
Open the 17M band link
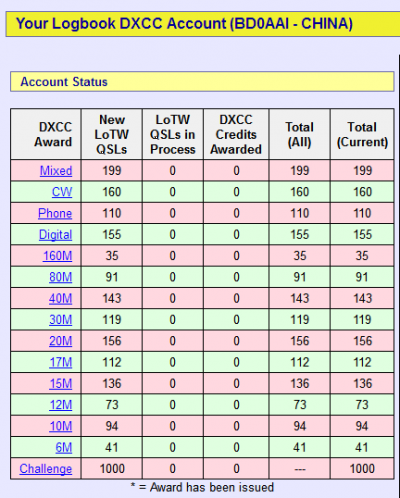click(x=60, y=362)
